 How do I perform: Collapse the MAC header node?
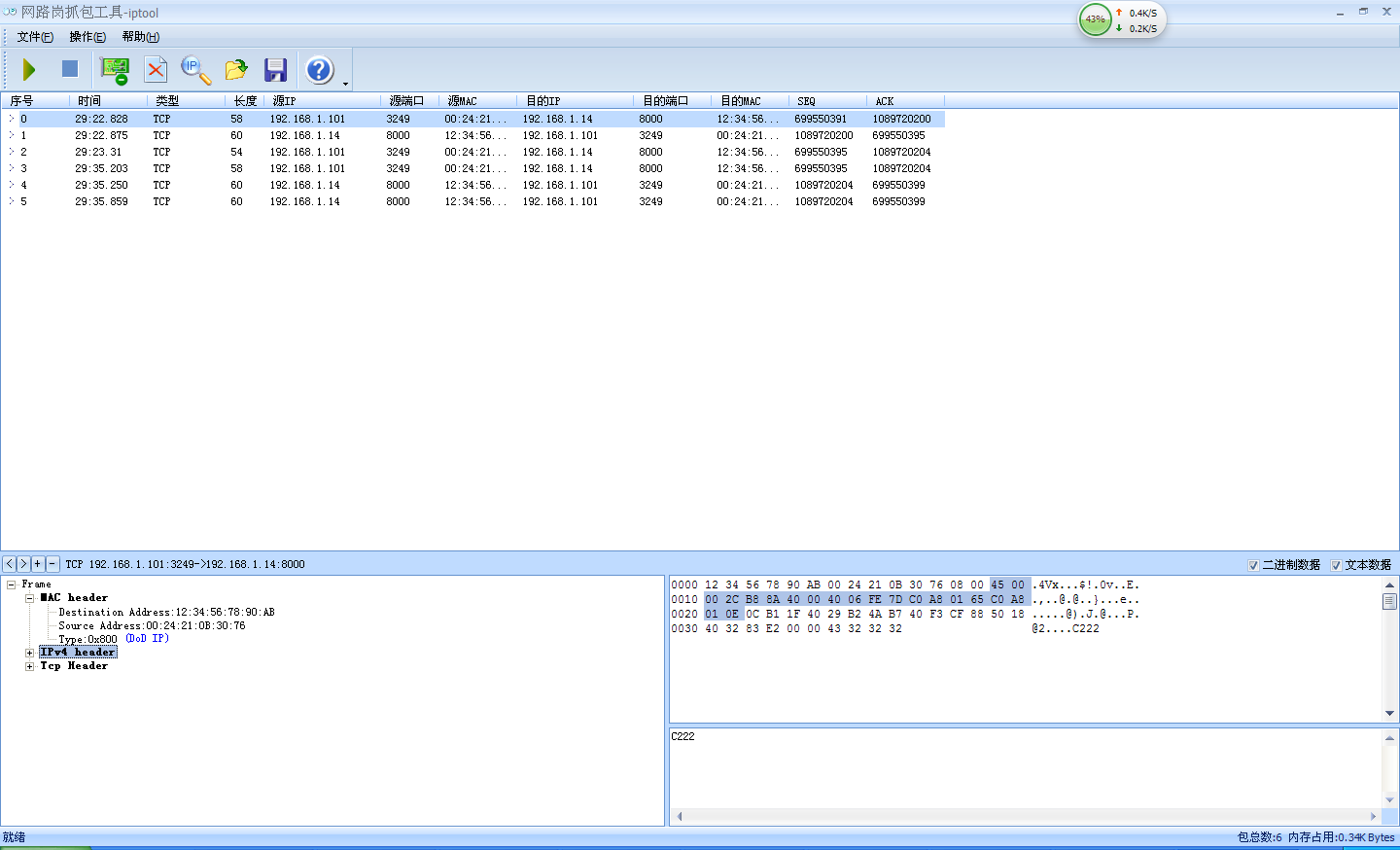(x=30, y=598)
